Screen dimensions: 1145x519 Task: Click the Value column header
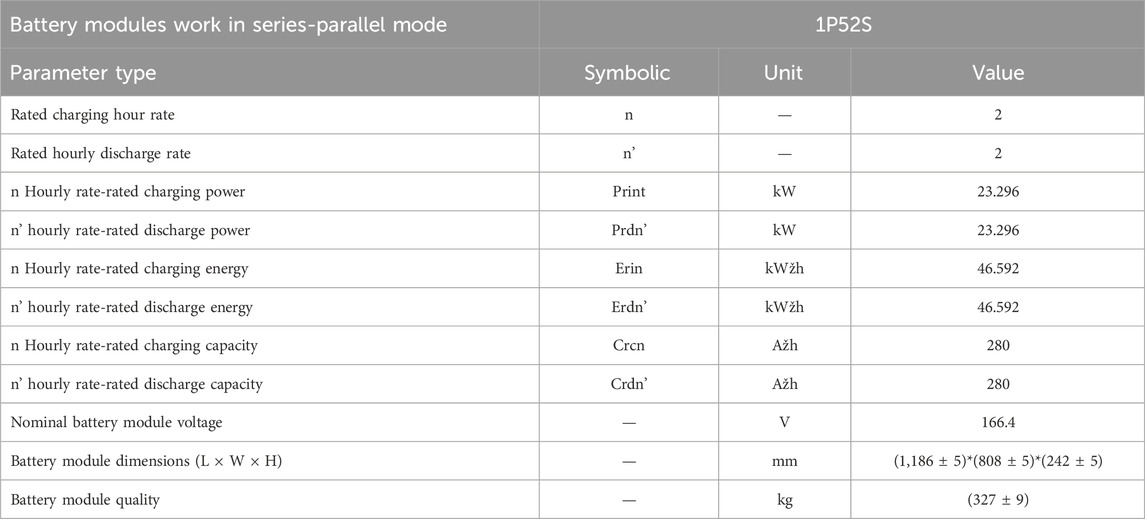click(x=997, y=73)
